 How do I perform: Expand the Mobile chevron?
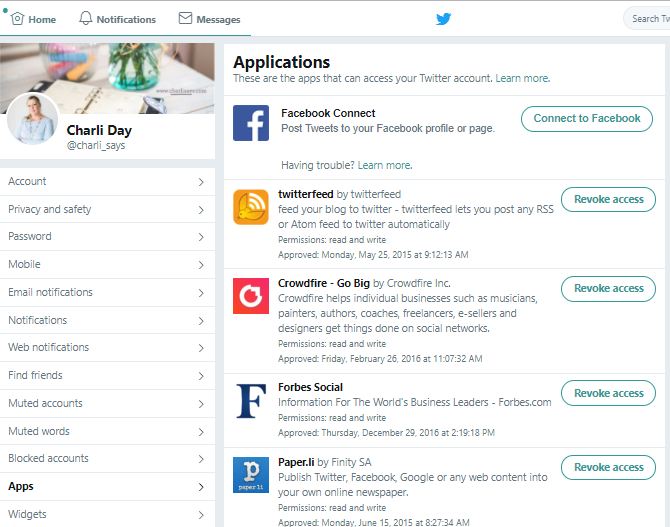coord(201,265)
